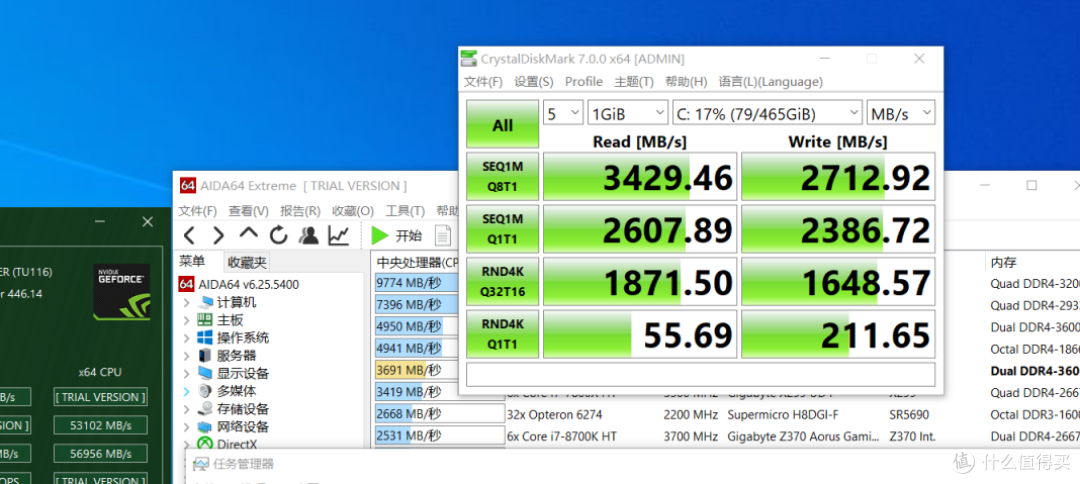Select 计算机 item in AIDA64 tree

click(x=227, y=302)
